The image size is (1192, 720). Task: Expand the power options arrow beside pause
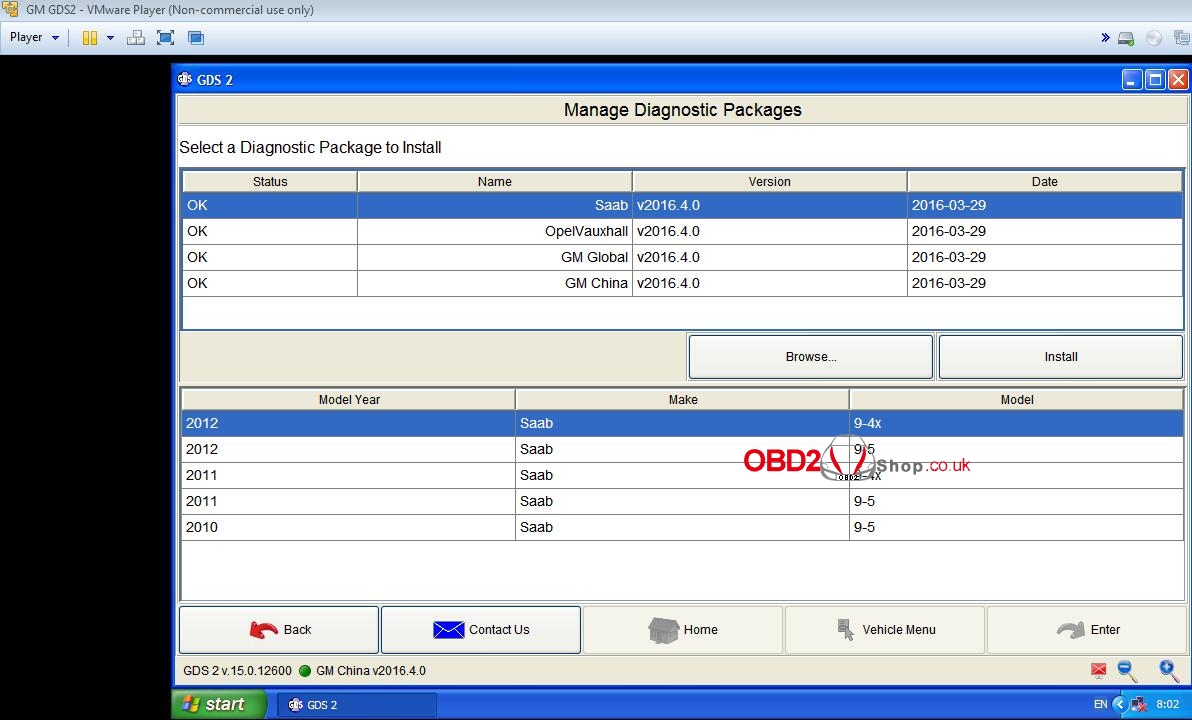tap(110, 38)
